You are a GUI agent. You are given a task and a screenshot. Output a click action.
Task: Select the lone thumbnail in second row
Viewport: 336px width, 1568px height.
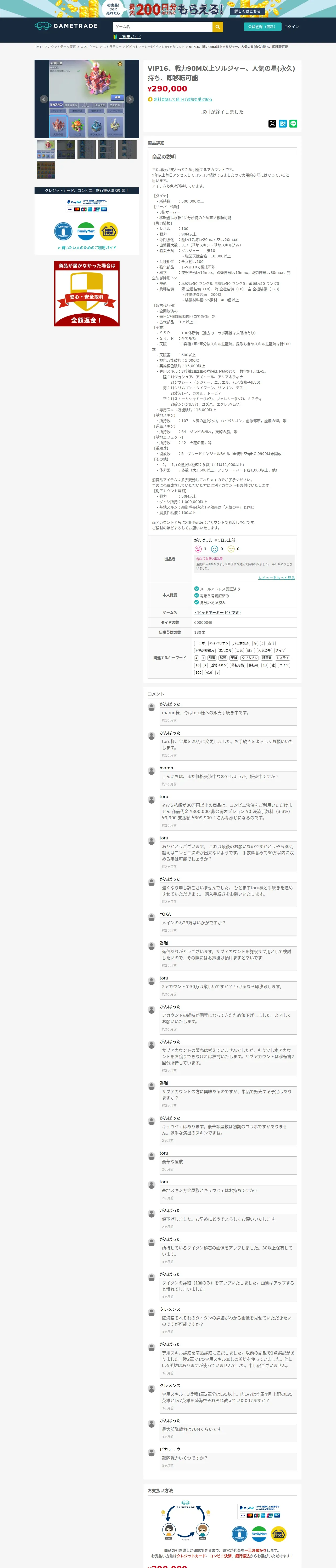[x=46, y=169]
